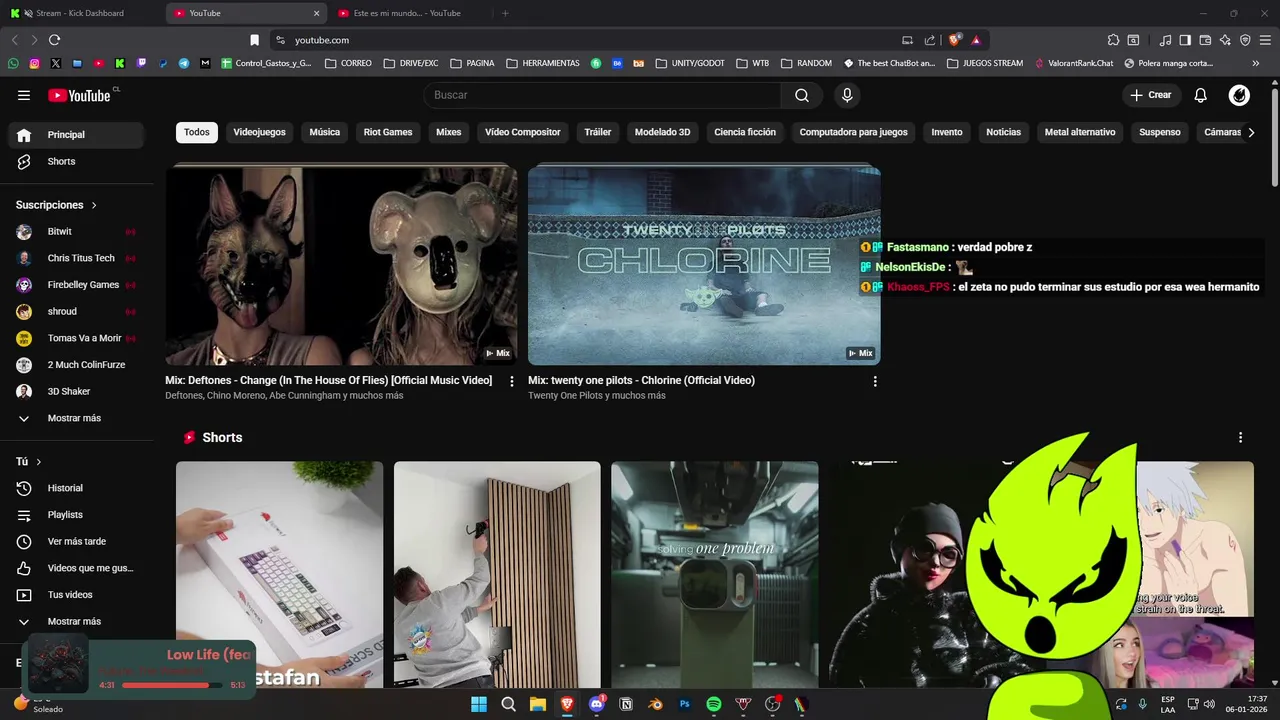Open the Kick bookmark icon

click(120, 63)
